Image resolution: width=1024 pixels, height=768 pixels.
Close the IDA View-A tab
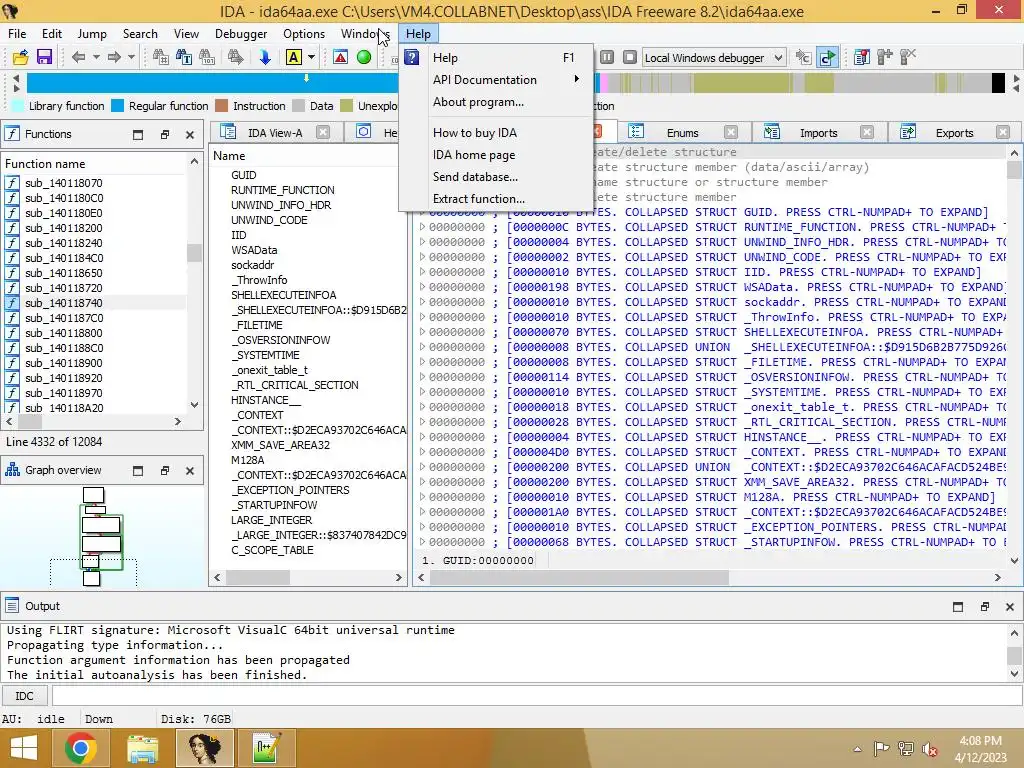tap(323, 133)
